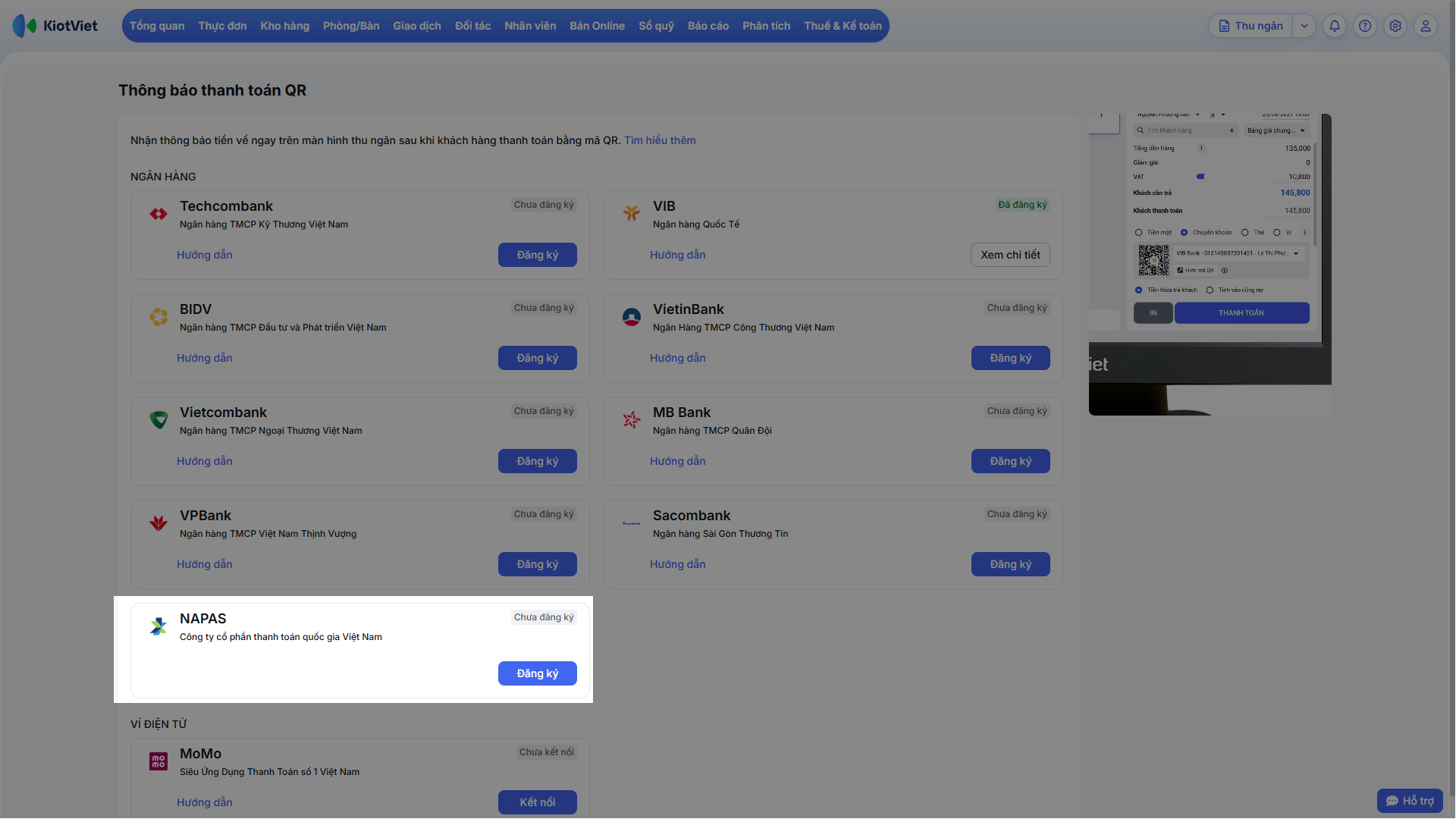Click the Vietcombank logo icon
The width and height of the screenshot is (1456, 819).
click(158, 420)
